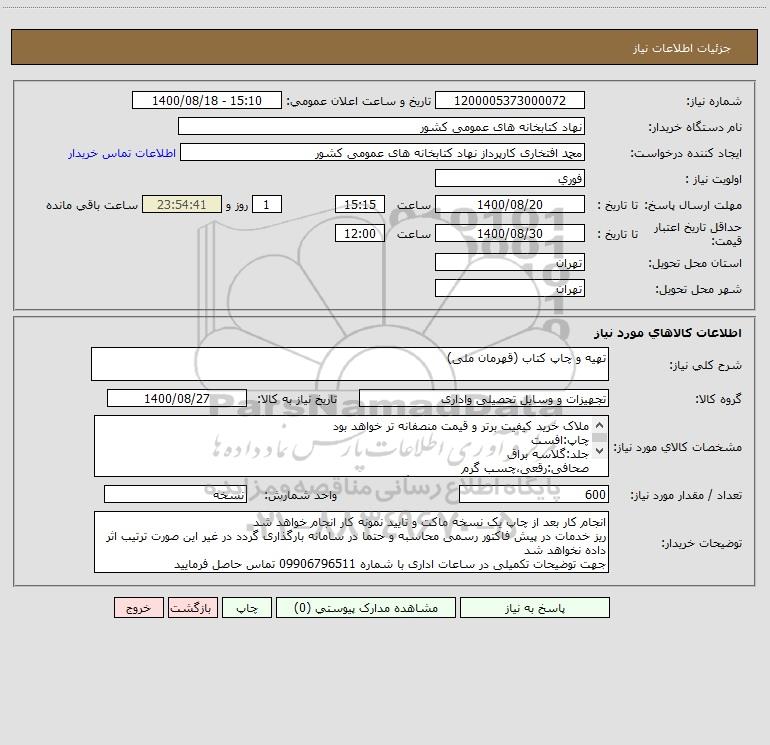Click label تاریخ نیاز به کالا
Viewport: 770px width, 745px height.
pyautogui.click(x=297, y=399)
